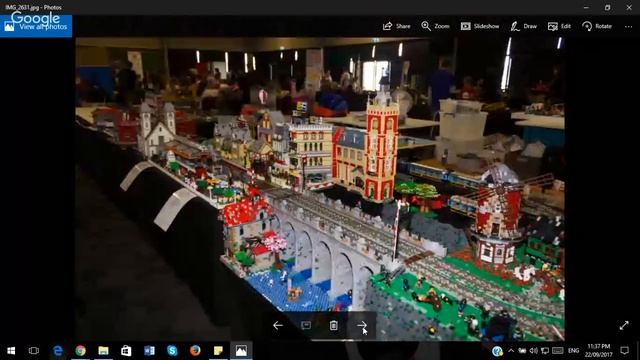Click the touch keyboard tray icon

(x=558, y=351)
